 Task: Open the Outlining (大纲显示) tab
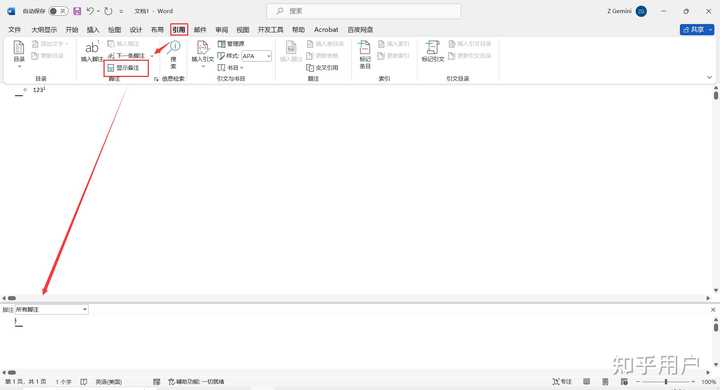pyautogui.click(x=44, y=29)
